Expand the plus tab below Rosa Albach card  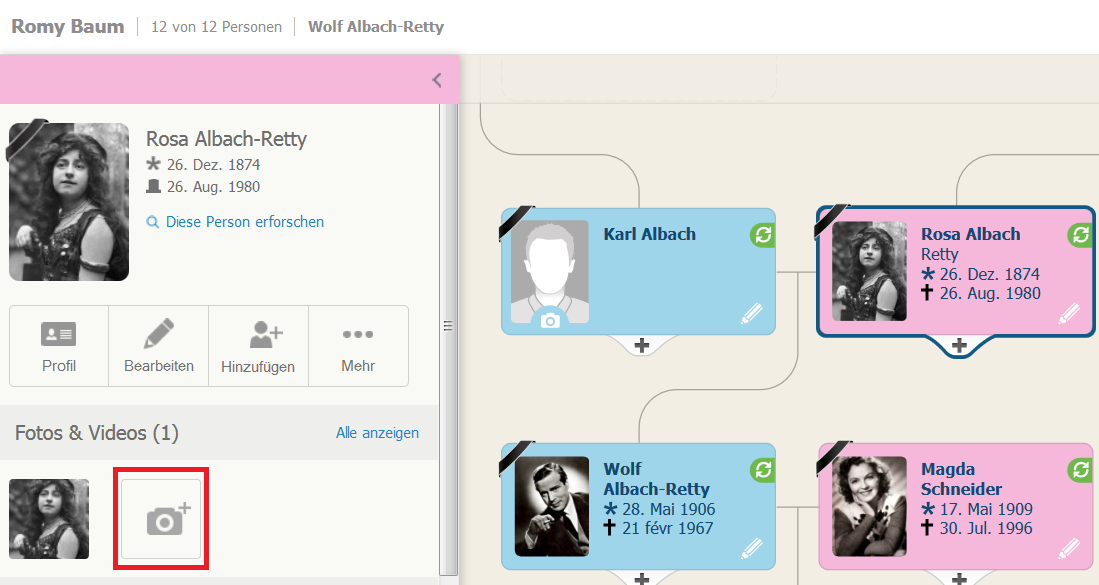pyautogui.click(x=960, y=345)
